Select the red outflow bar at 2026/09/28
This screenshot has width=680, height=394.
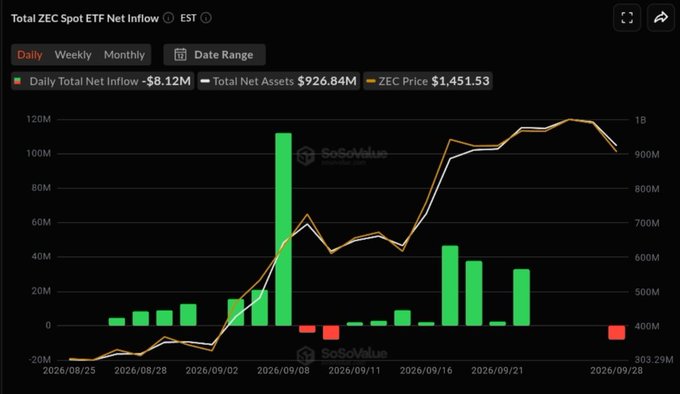[616, 332]
